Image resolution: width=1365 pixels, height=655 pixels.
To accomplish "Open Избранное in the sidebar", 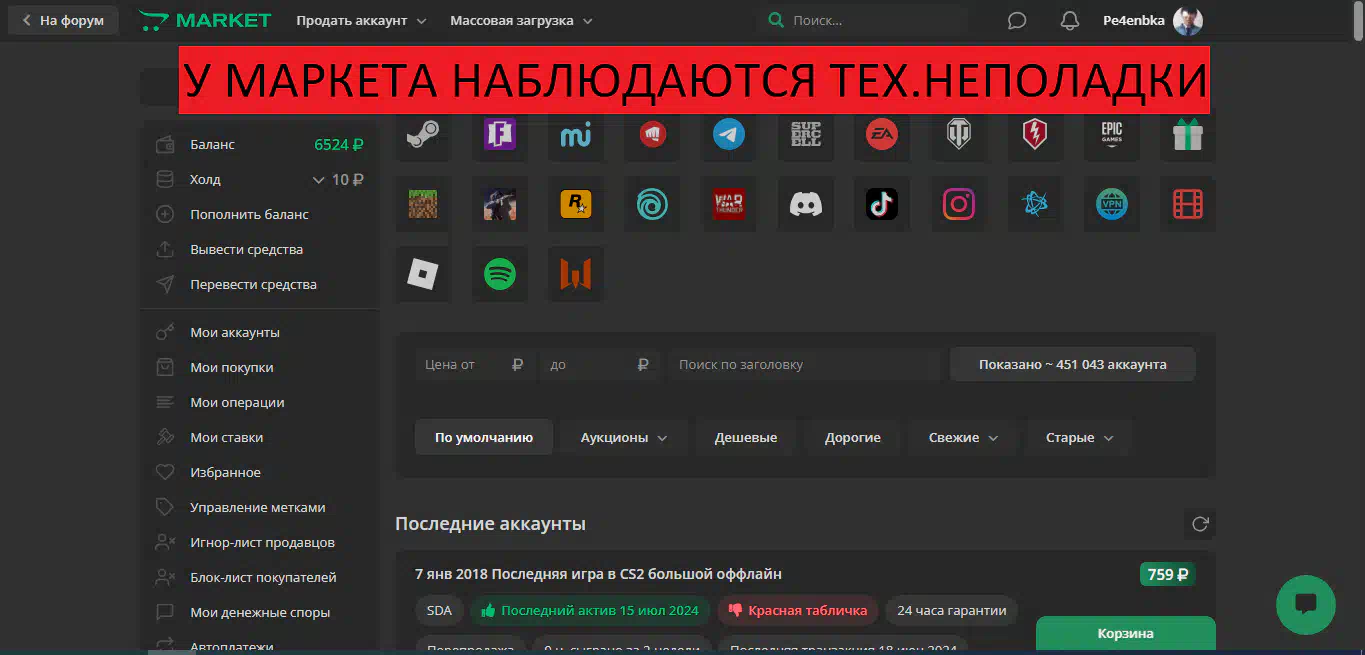I will coord(259,472).
